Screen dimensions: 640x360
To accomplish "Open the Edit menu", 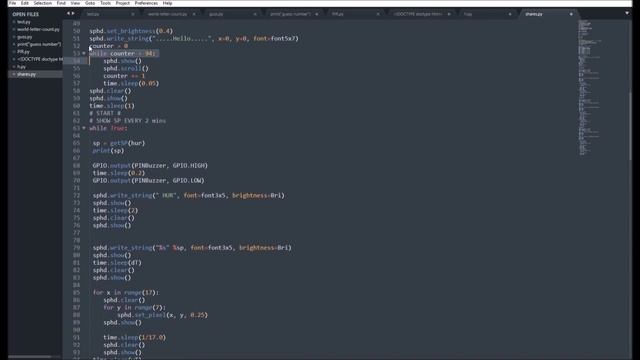I will pyautogui.click(x=24, y=3).
